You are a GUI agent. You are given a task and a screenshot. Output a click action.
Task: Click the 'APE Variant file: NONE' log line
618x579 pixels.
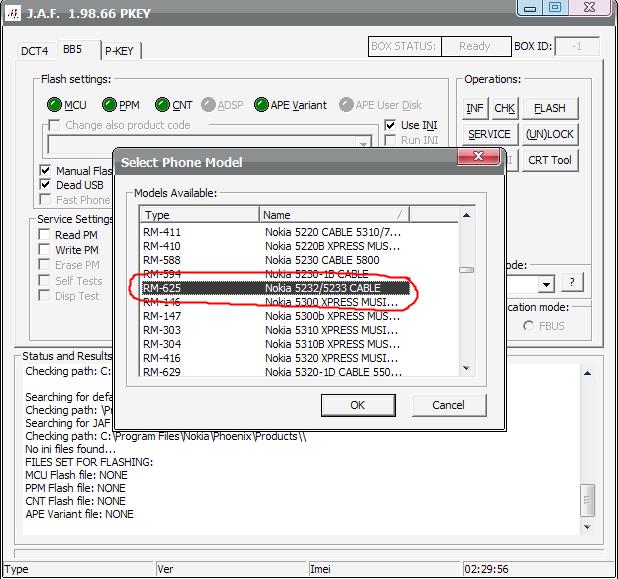tap(79, 514)
